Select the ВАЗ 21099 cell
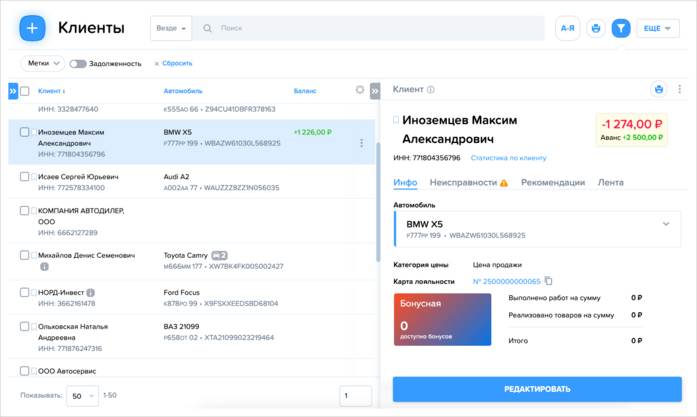This screenshot has height=417, width=697. pyautogui.click(x=181, y=326)
